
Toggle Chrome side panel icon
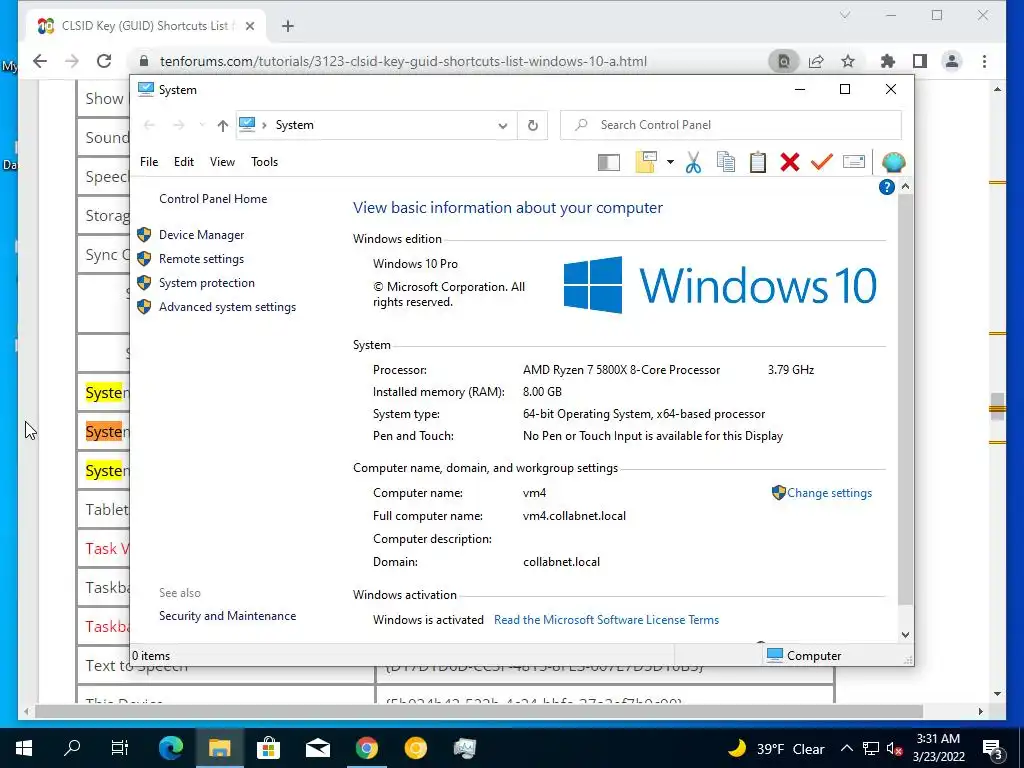coord(920,61)
